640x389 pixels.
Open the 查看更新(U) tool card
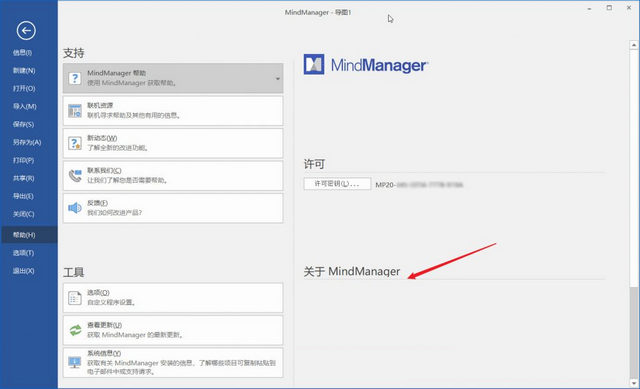pyautogui.click(x=173, y=330)
